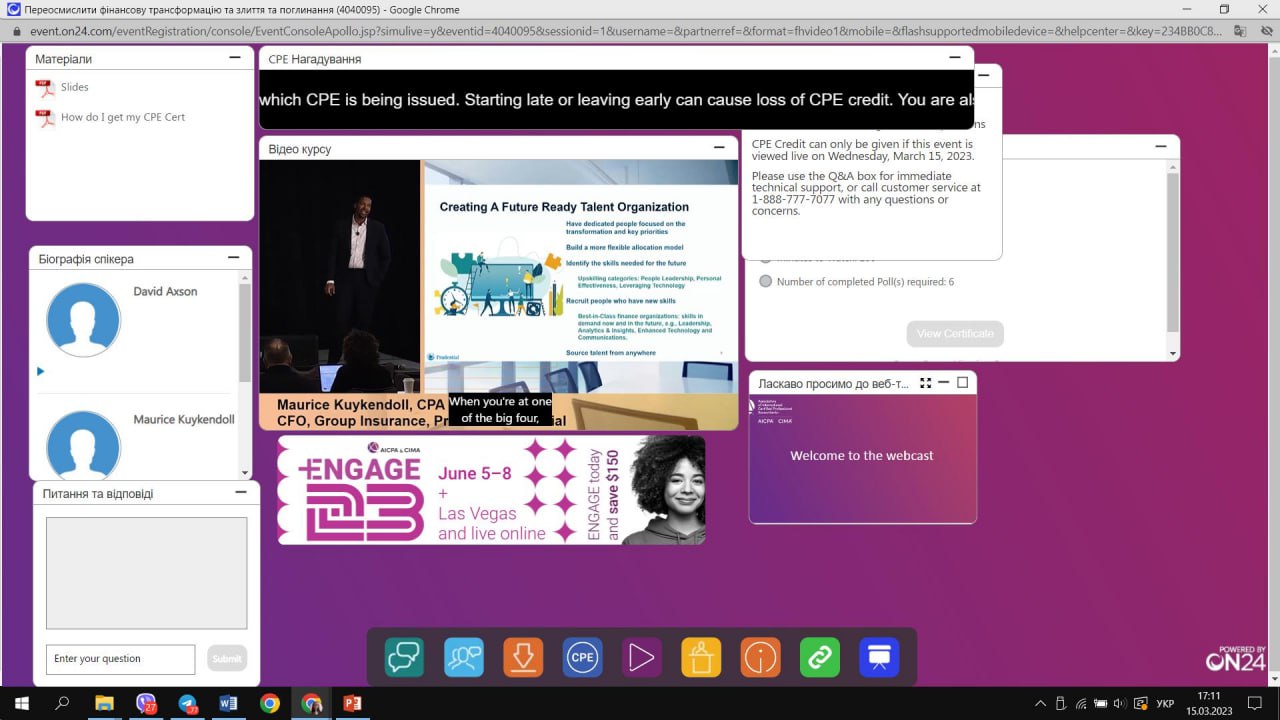Open the blue CPE dock icon
The width and height of the screenshot is (1280, 720).
(x=582, y=657)
